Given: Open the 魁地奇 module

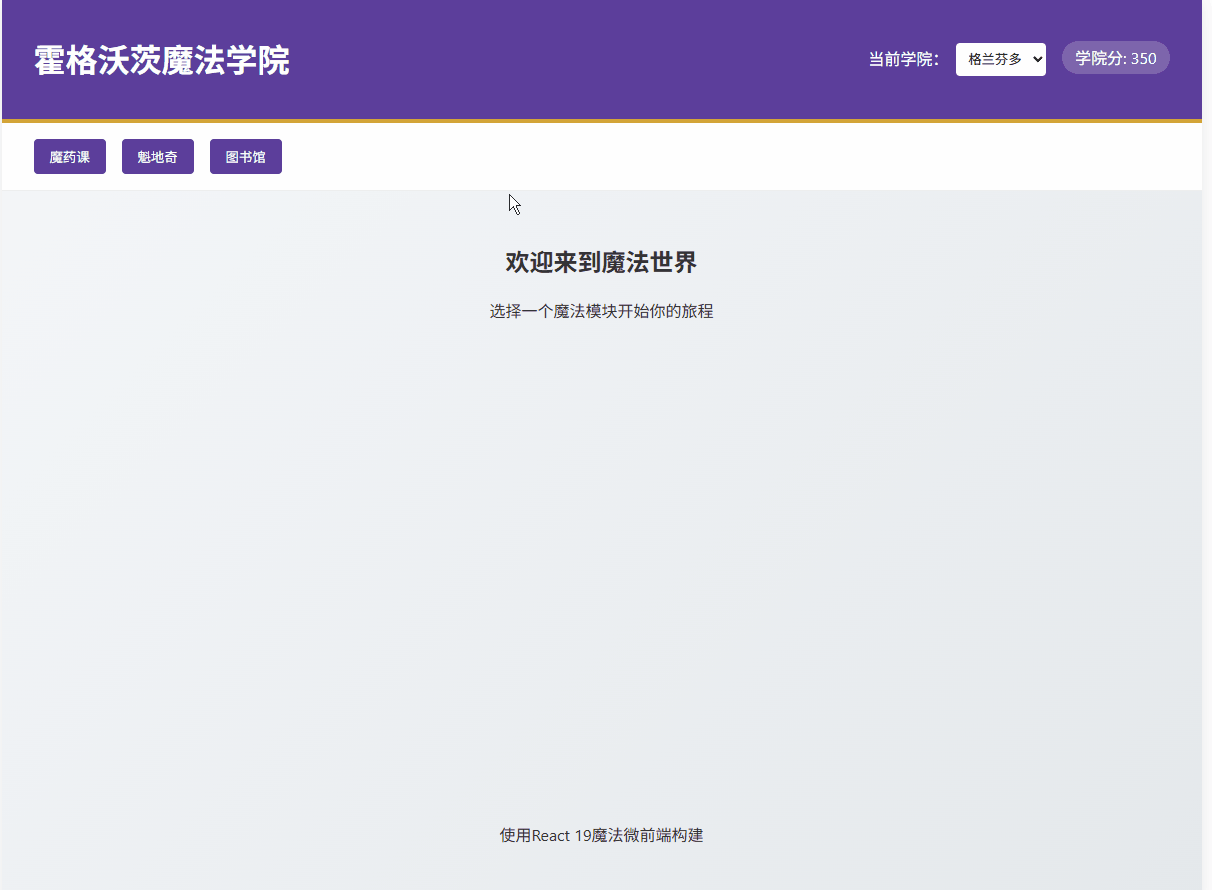Looking at the screenshot, I should tap(158, 157).
